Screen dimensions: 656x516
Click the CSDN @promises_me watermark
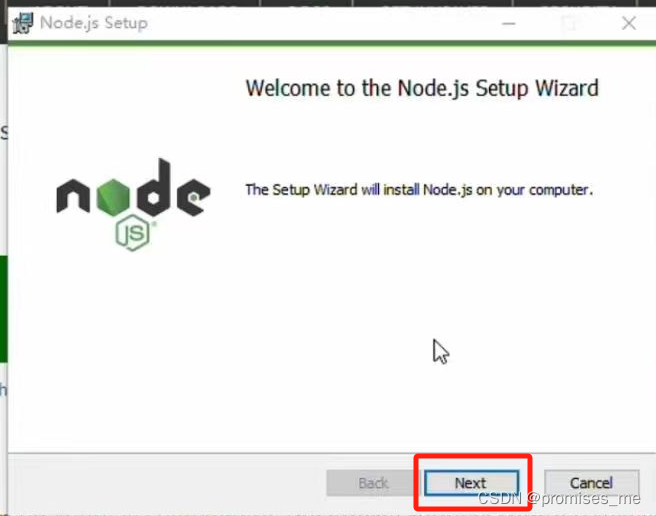[559, 498]
